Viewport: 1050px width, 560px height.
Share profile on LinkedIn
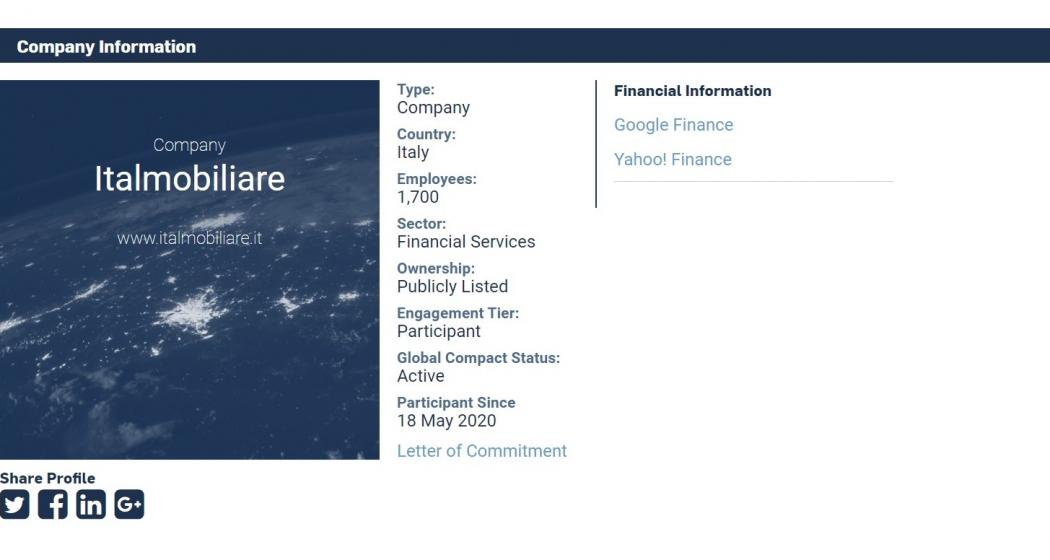coord(91,504)
